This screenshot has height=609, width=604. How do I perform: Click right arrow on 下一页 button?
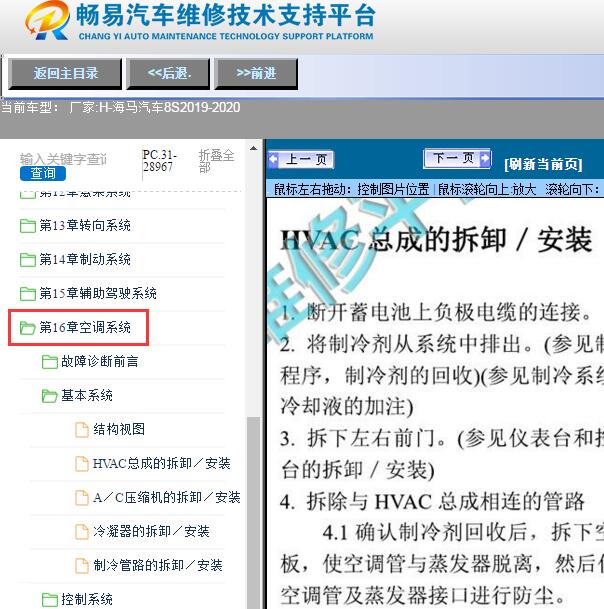485,158
